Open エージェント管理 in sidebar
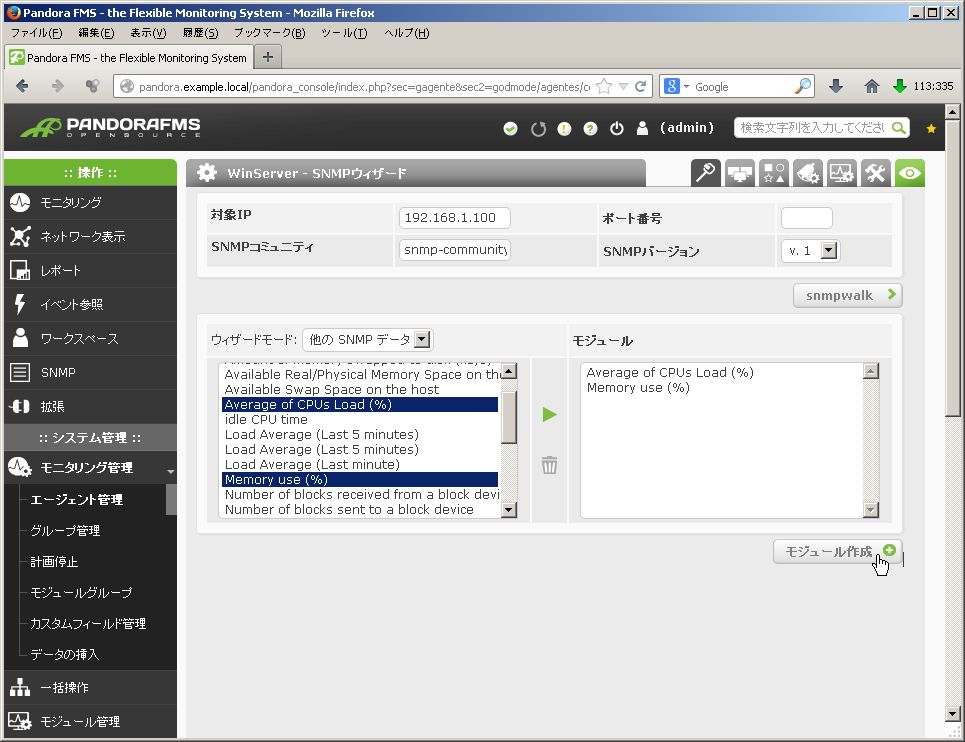 pyautogui.click(x=76, y=500)
